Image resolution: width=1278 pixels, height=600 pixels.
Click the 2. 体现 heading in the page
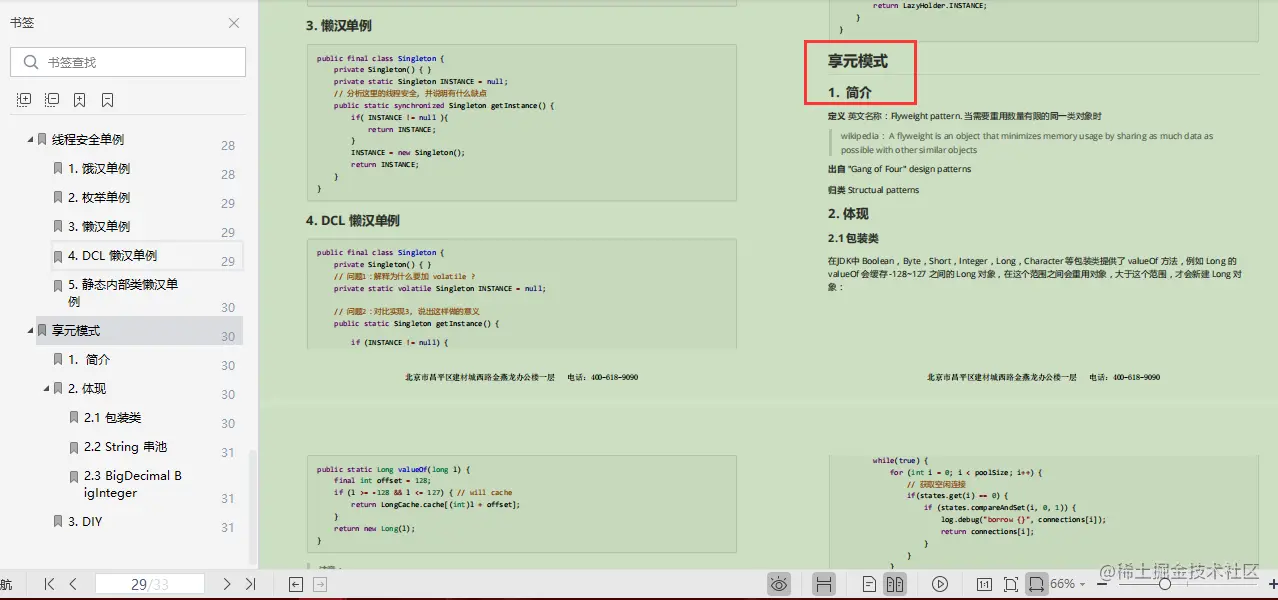coord(848,214)
